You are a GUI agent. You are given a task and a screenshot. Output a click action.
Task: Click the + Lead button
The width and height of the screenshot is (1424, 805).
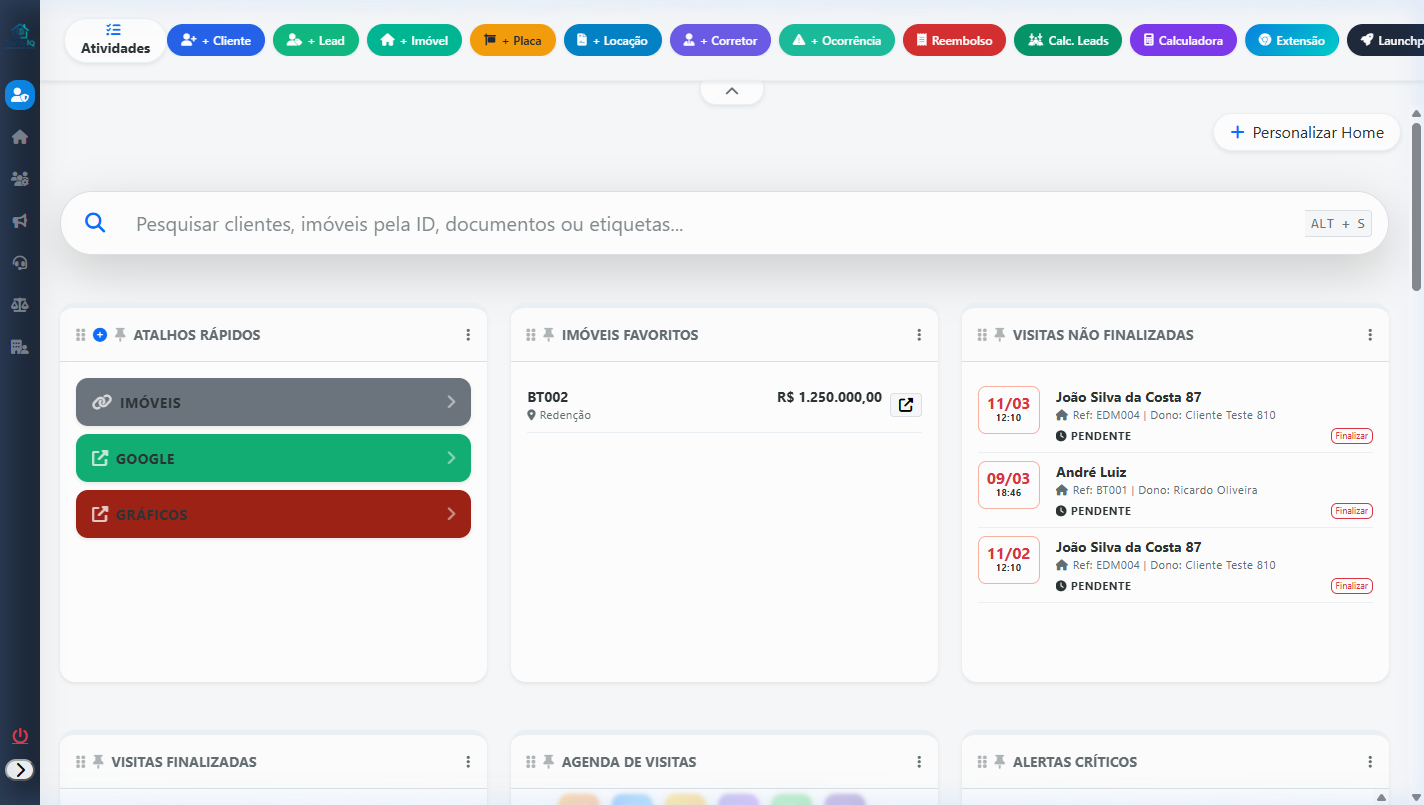316,40
